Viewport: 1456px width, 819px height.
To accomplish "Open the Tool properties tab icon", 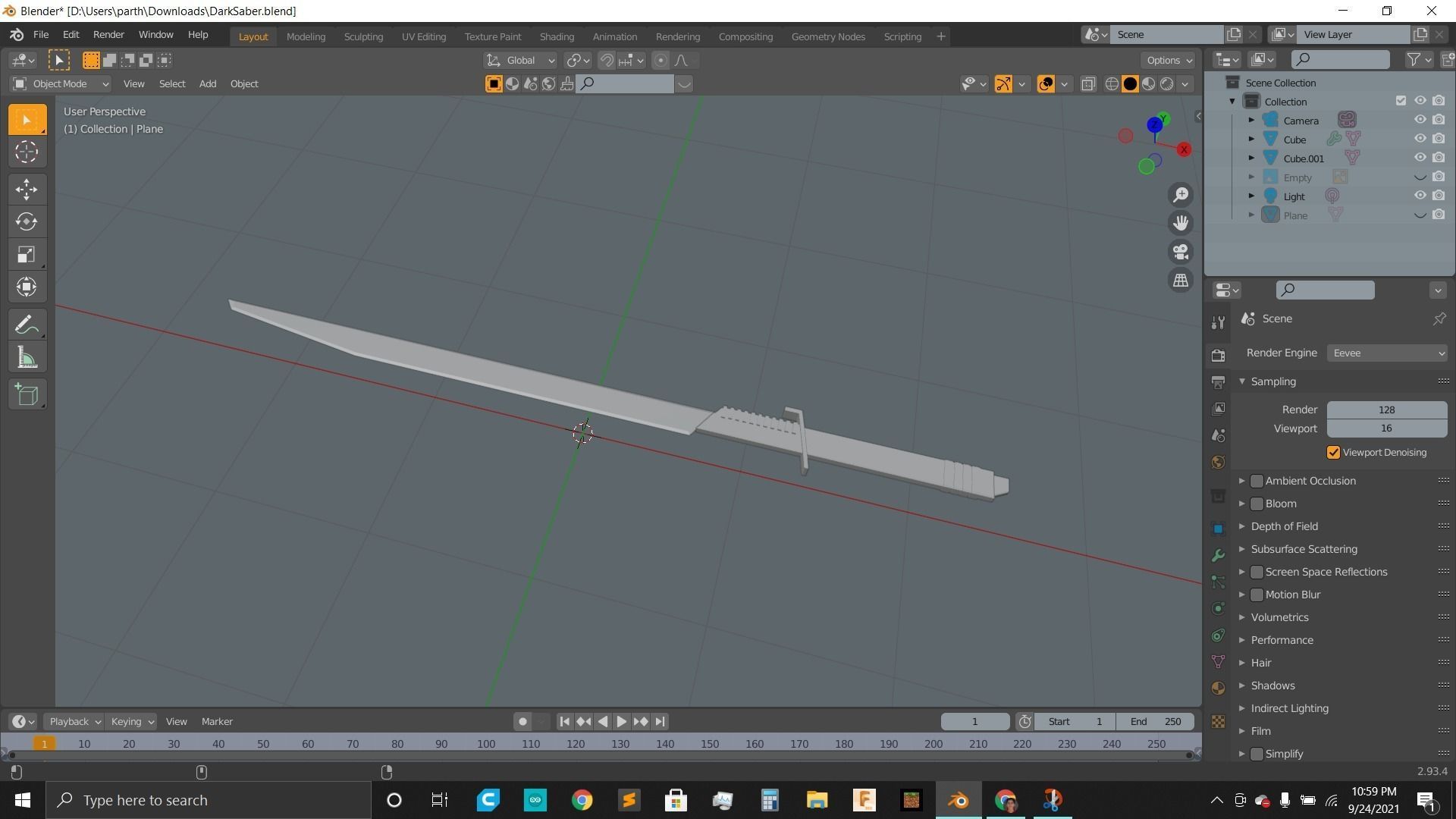I will 1218,322.
